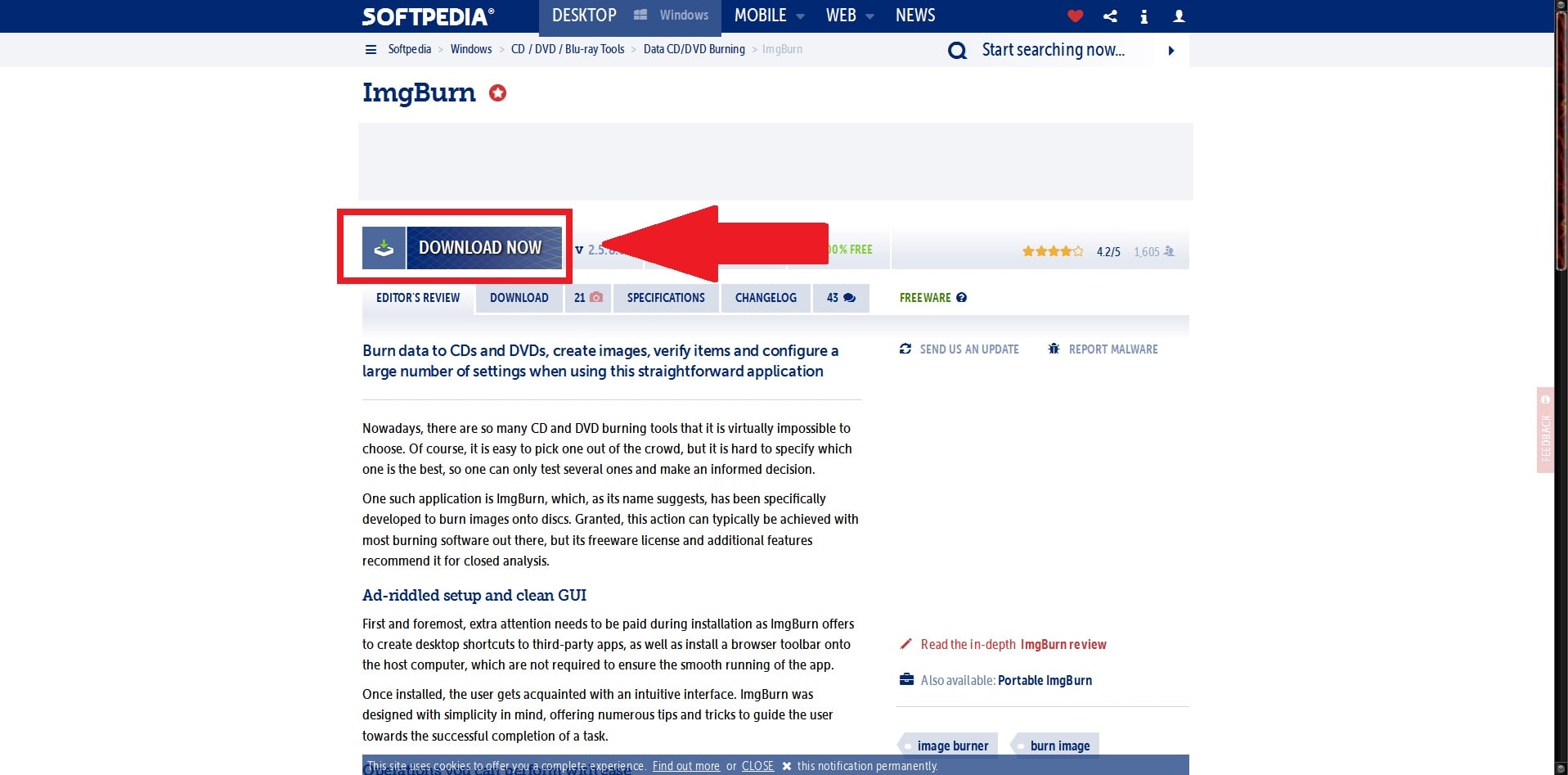Open the Portable ImgBurn link
The height and width of the screenshot is (775, 1568).
(1045, 681)
